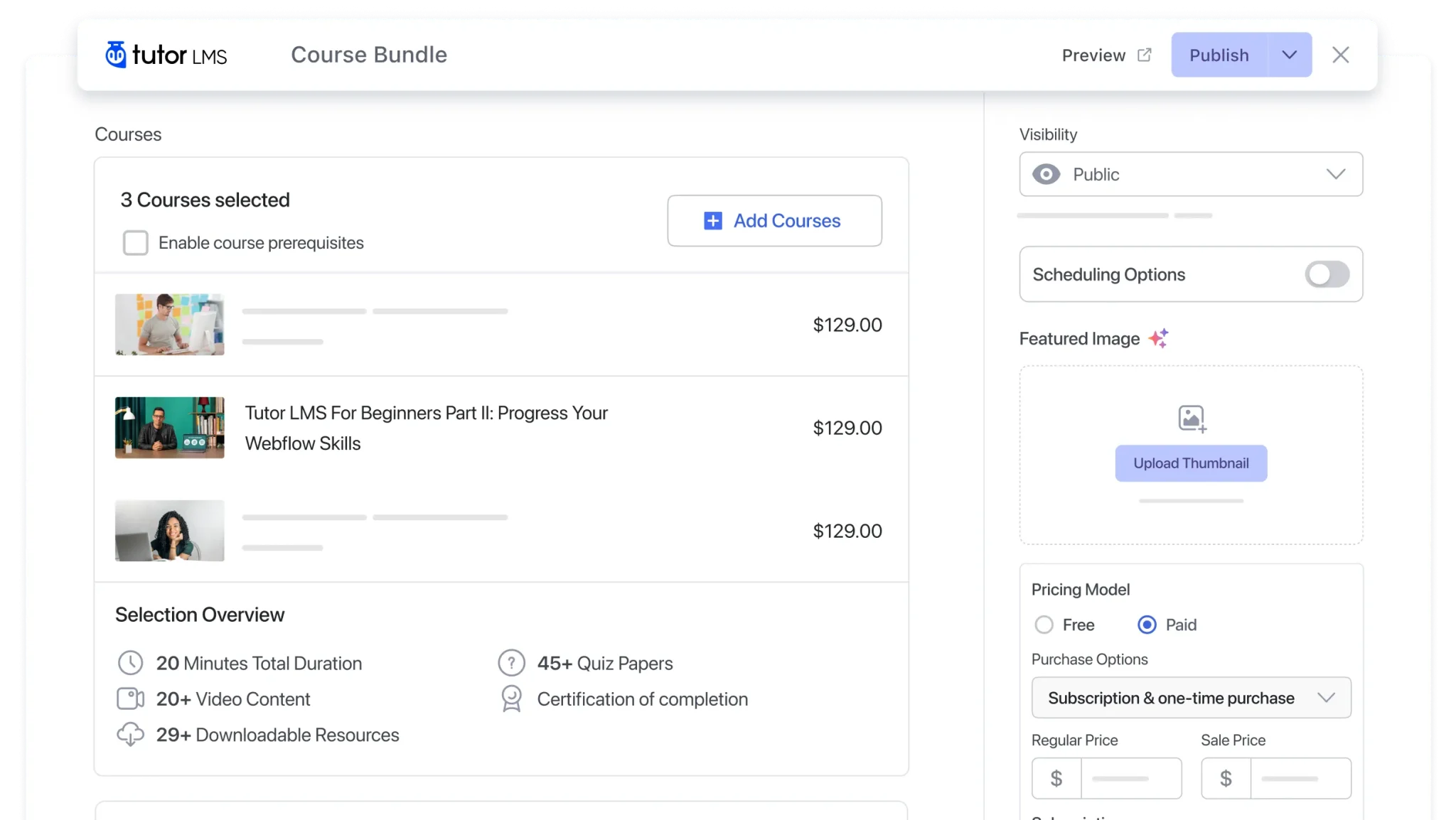
Task: Open the Visibility Public dropdown
Action: pos(1191,174)
